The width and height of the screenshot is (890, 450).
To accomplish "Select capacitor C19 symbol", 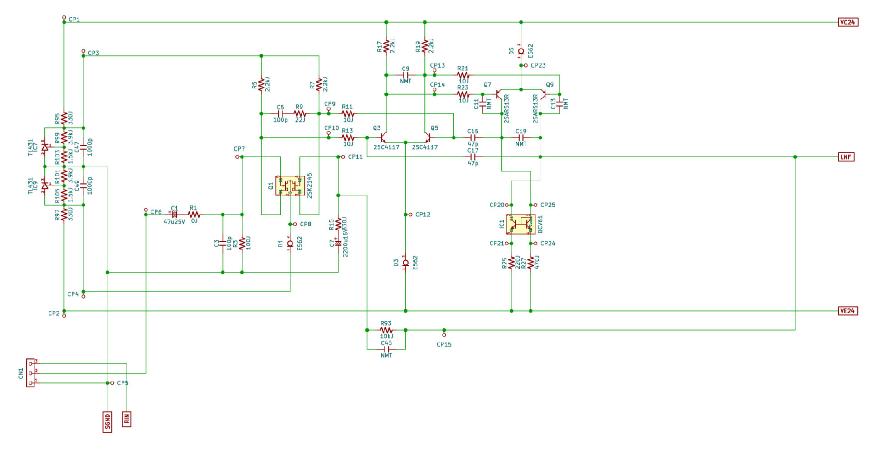I will [520, 137].
